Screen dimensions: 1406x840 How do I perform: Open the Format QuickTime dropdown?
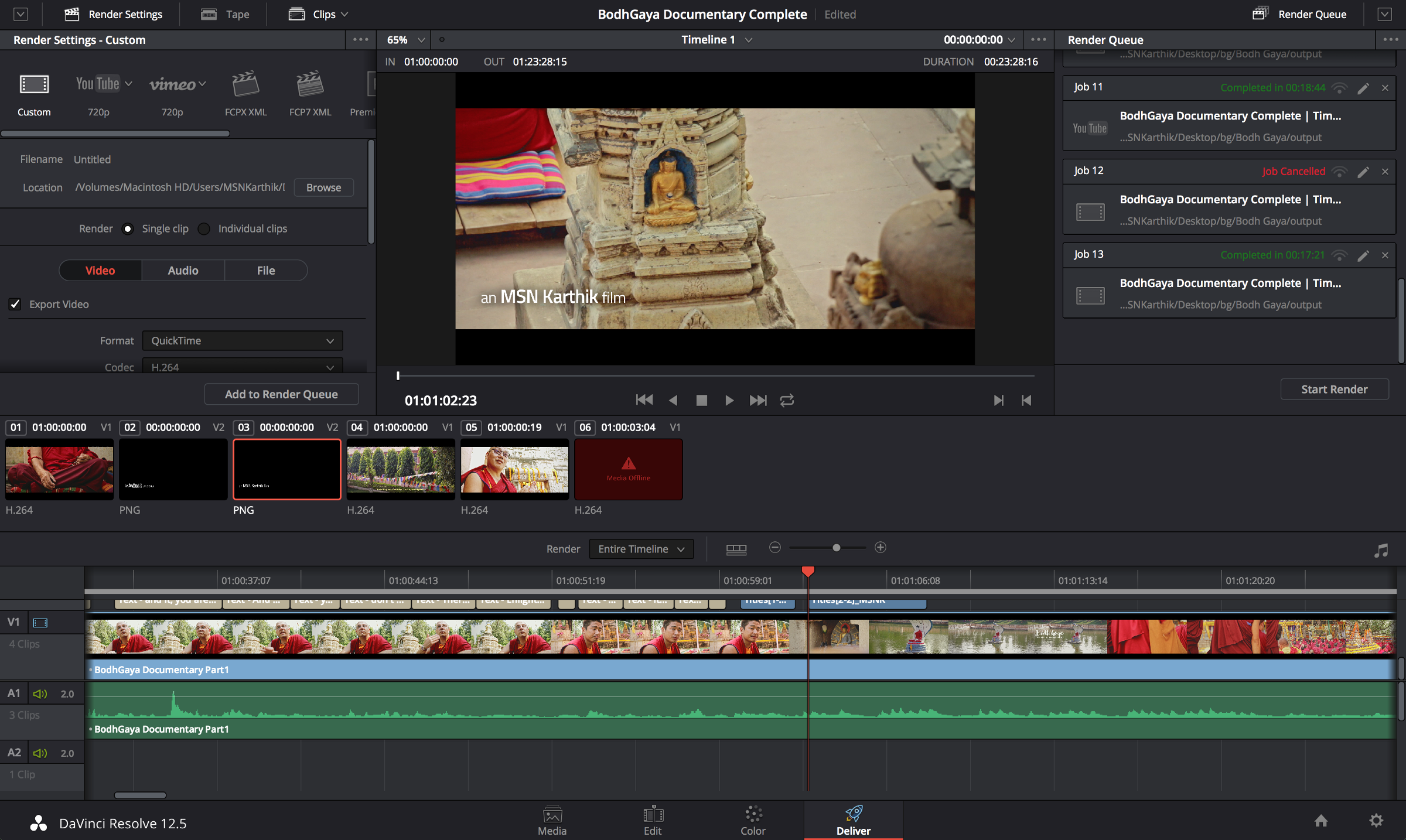tap(242, 340)
